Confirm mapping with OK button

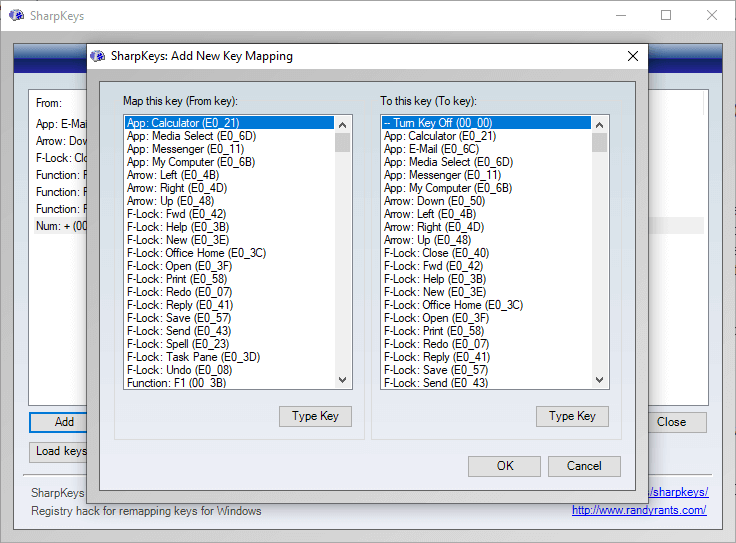coord(505,466)
